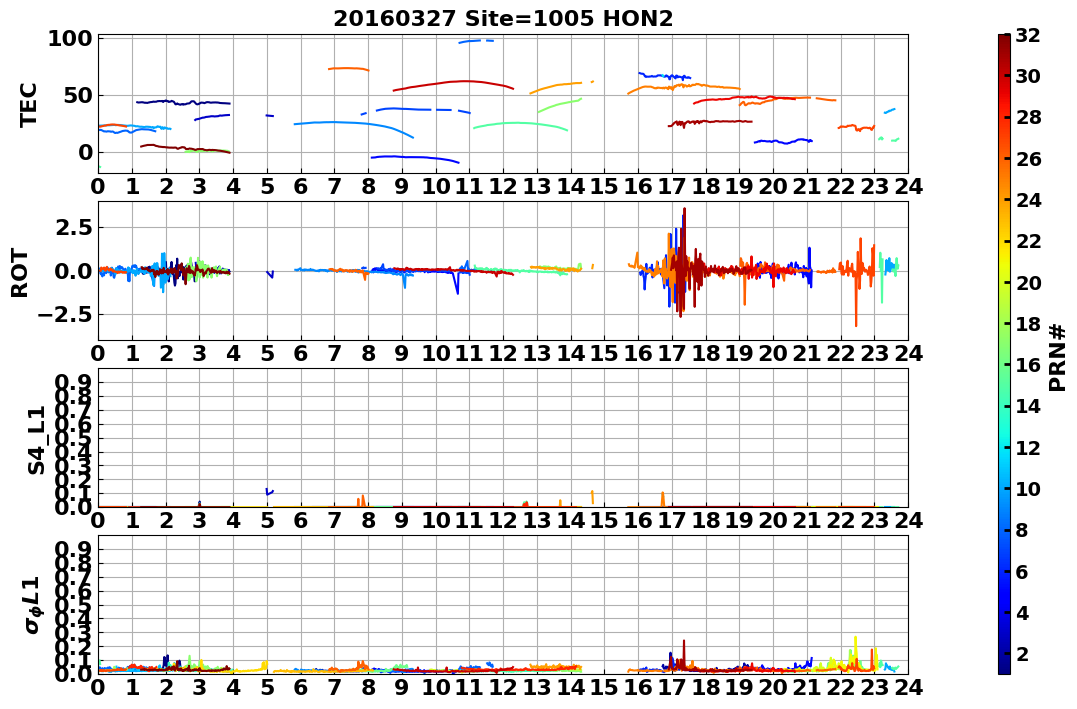The height and width of the screenshot is (709, 1077).
Task: Click the blue S4_L1 blip at hour 5
Action: point(269,491)
